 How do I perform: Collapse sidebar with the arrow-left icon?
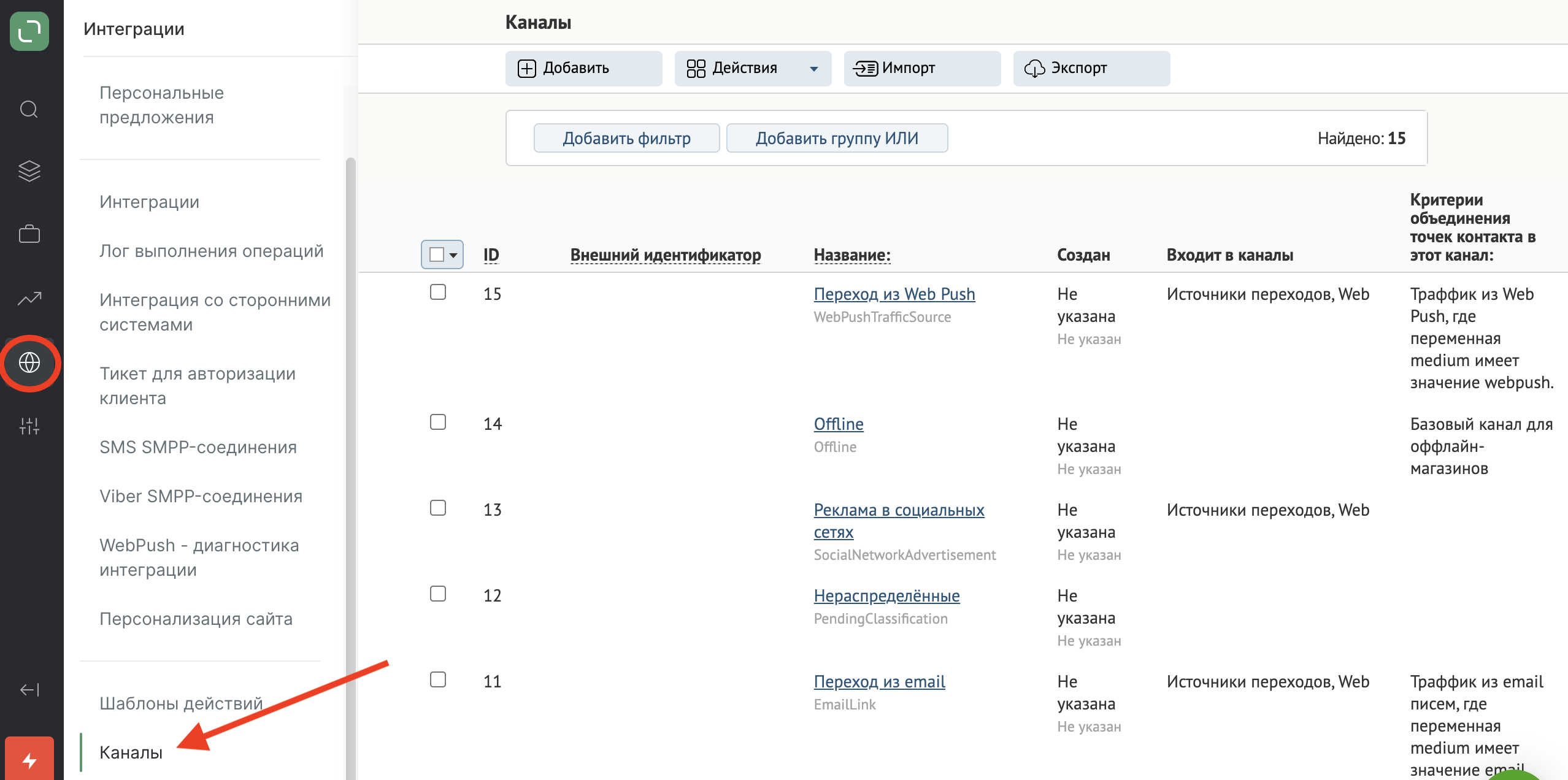point(29,690)
